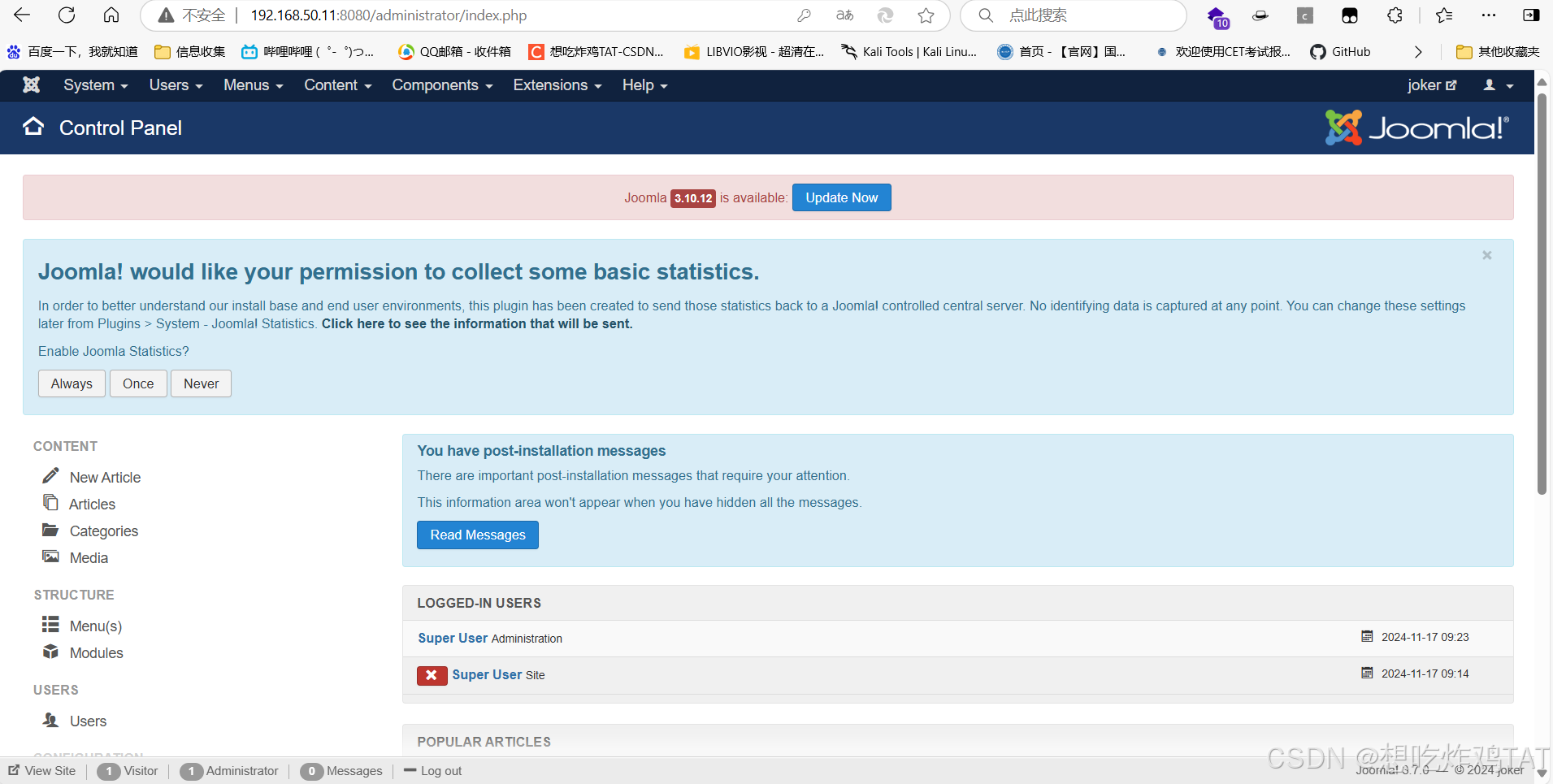Open the Extensions dropdown
The image size is (1553, 784).
[x=557, y=85]
